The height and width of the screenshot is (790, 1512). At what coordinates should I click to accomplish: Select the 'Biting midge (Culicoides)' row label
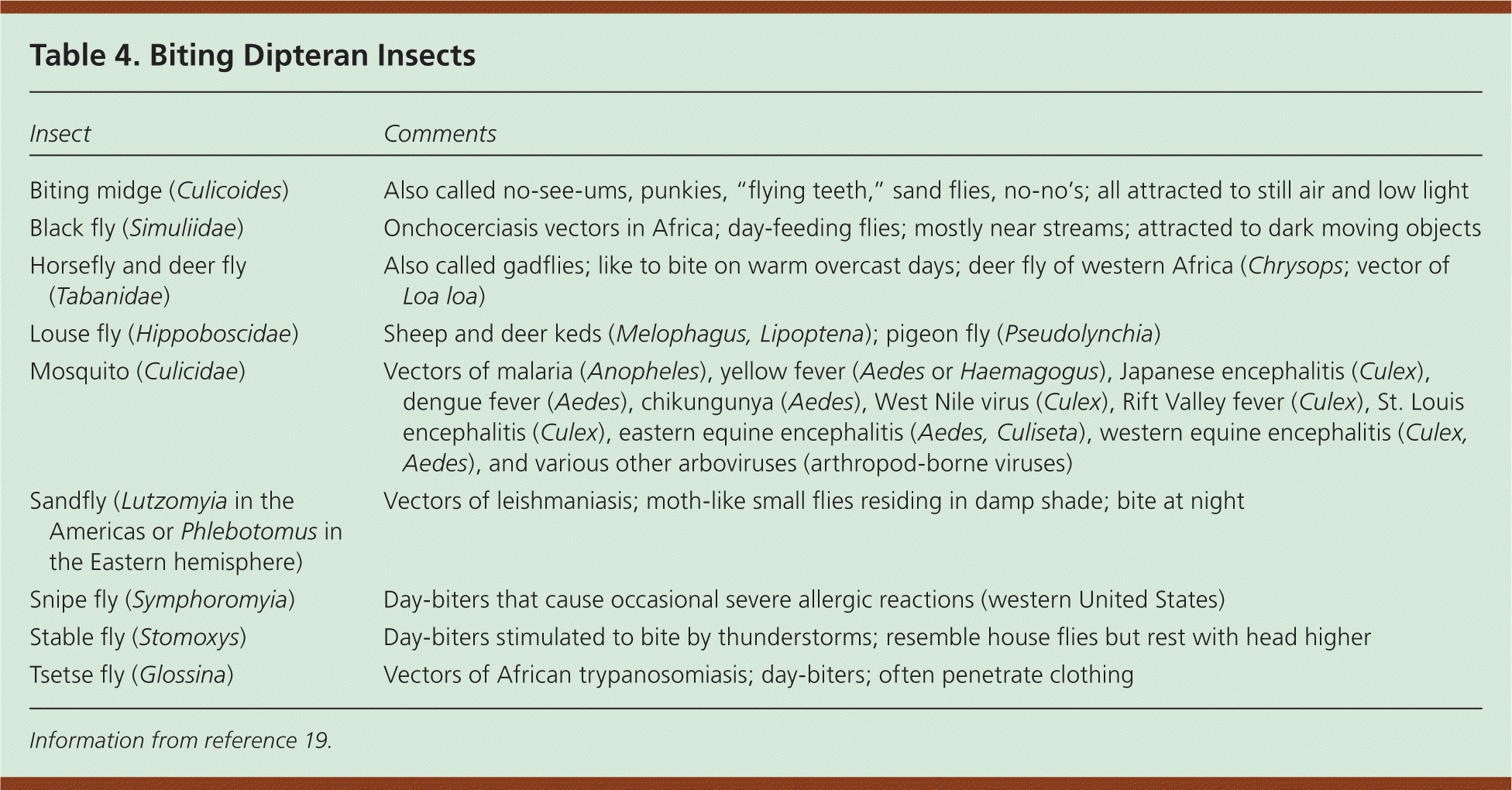(x=159, y=191)
